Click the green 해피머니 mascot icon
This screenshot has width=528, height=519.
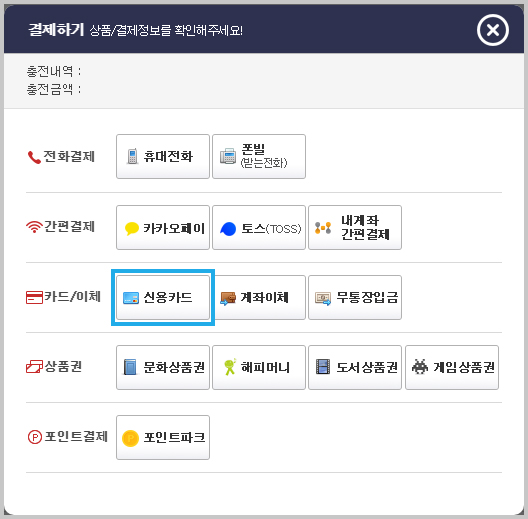(230, 367)
